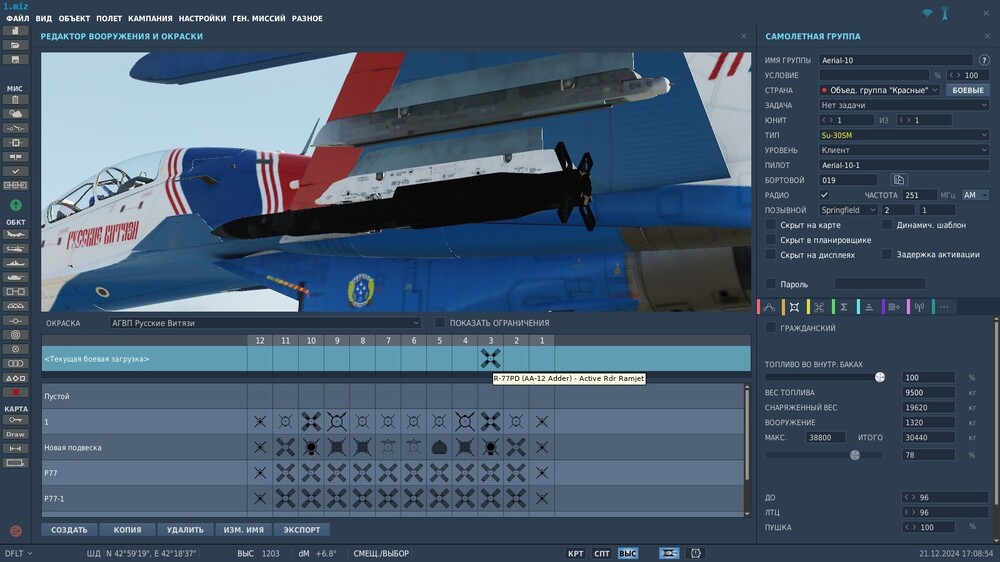Select the helicopter group placement tool

click(x=15, y=249)
